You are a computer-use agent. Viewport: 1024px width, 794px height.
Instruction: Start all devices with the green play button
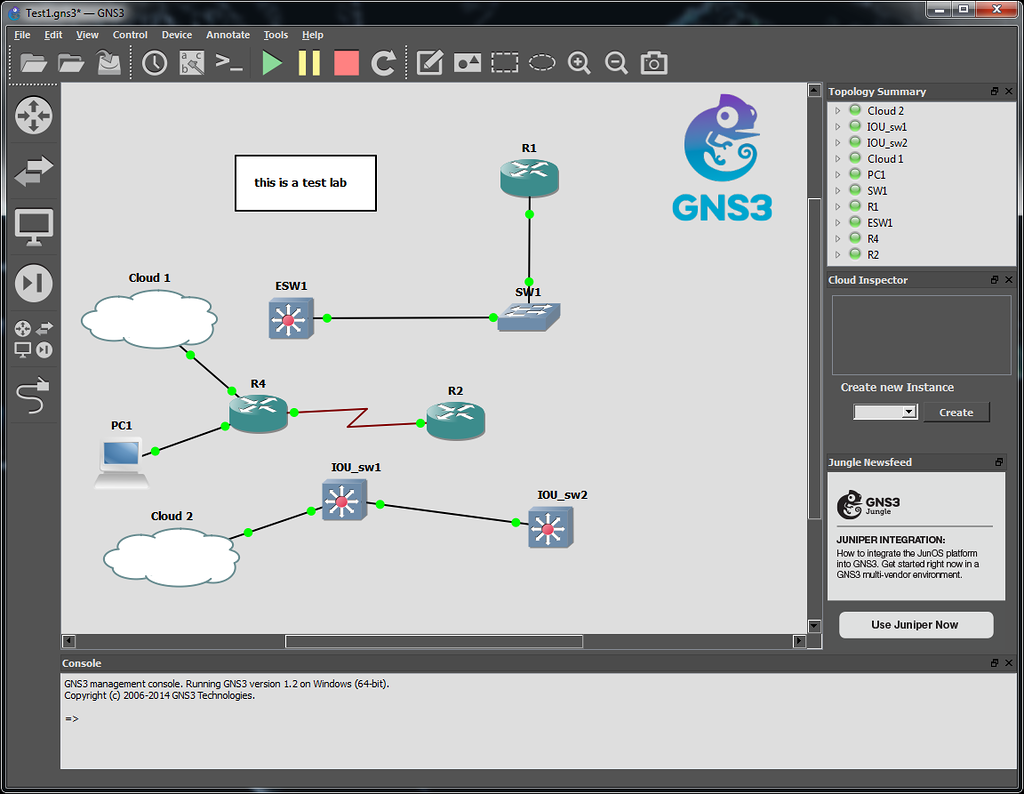tap(272, 63)
